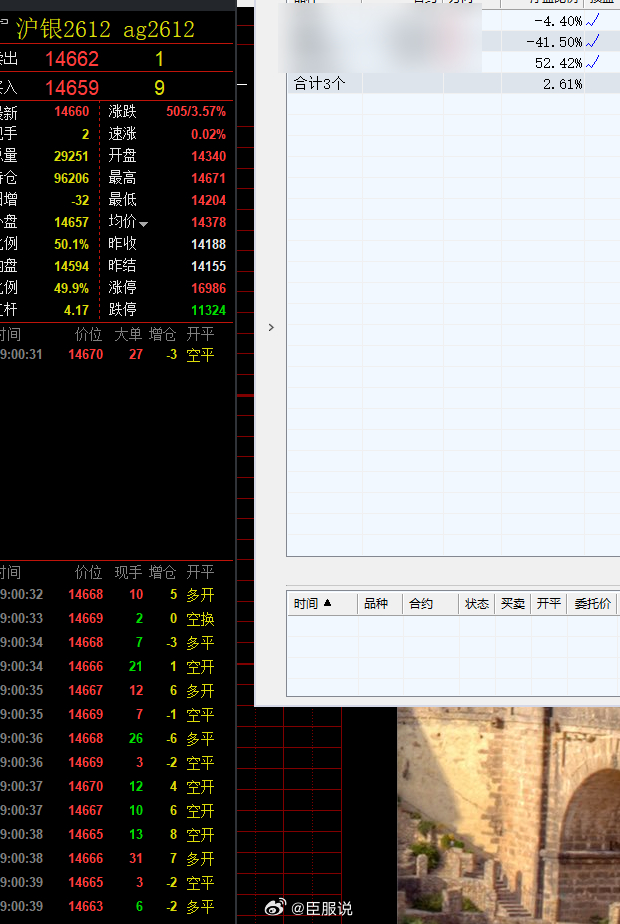This screenshot has height=924, width=620.
Task: Collapse panel using dash beside 买入 row
Action: [x=242, y=85]
